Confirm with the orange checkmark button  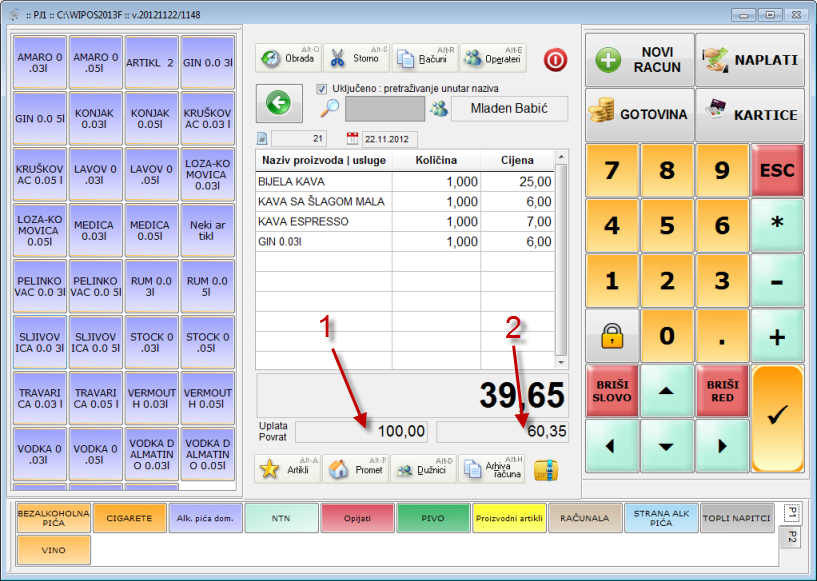coord(777,418)
